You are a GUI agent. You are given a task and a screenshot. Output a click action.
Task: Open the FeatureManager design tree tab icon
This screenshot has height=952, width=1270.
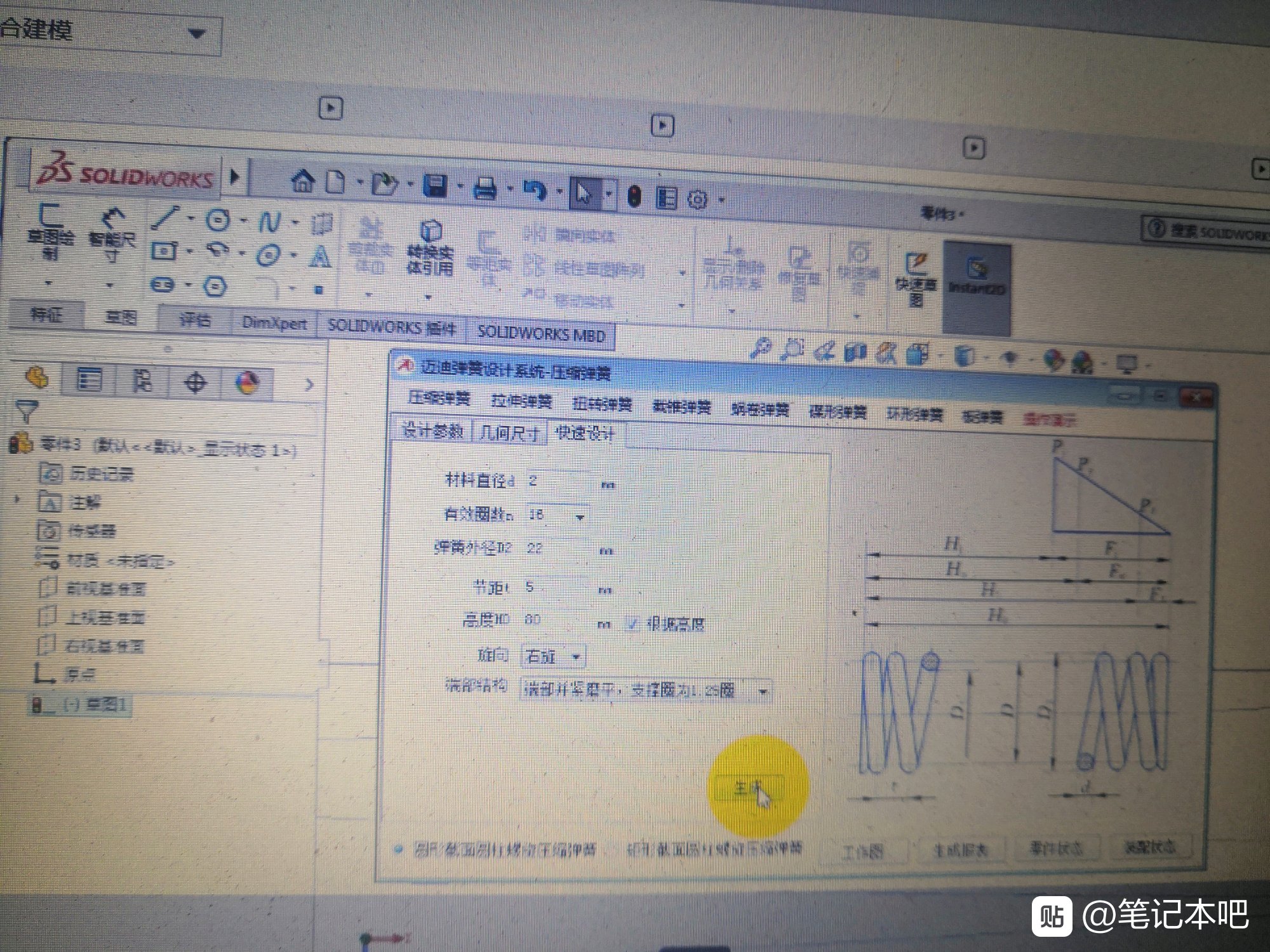(x=37, y=378)
